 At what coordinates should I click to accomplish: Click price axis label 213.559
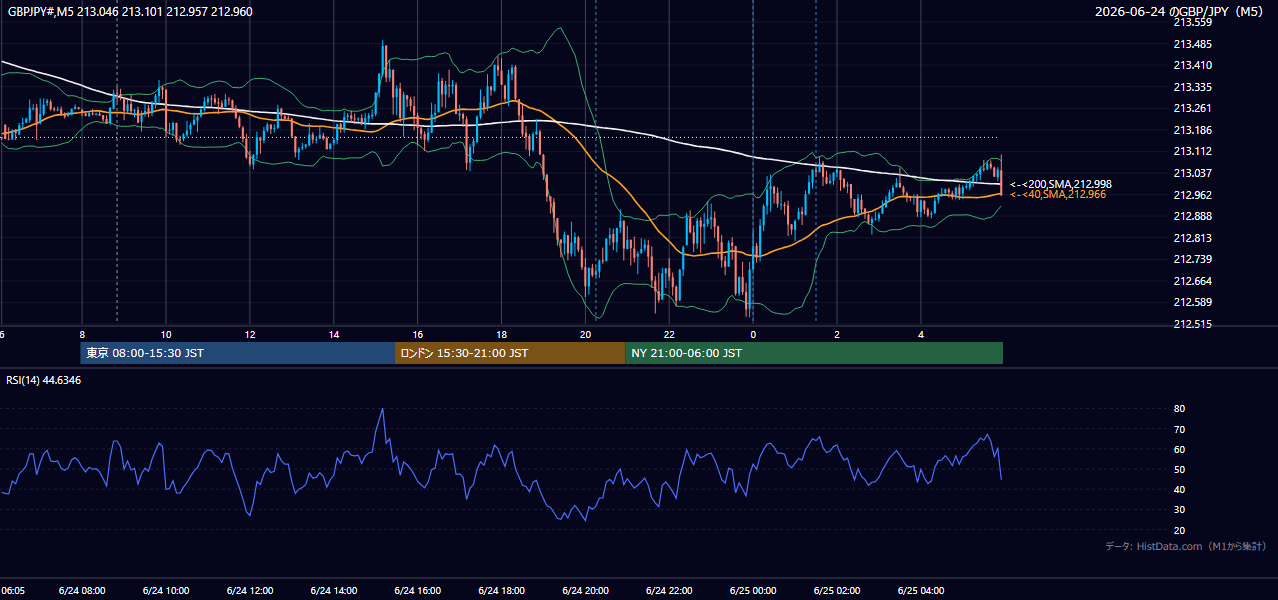1192,22
